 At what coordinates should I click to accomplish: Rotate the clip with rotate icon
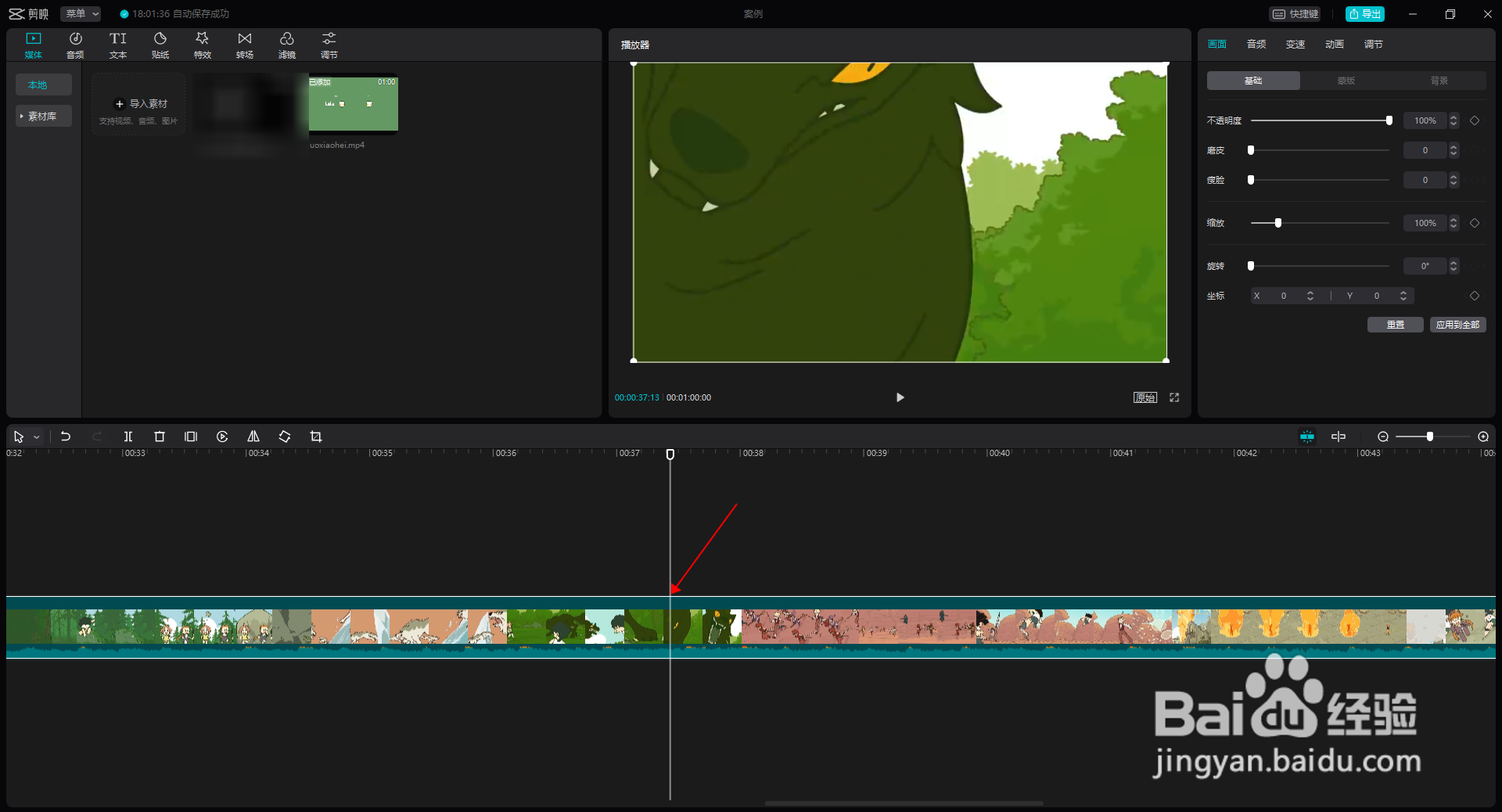pos(285,437)
